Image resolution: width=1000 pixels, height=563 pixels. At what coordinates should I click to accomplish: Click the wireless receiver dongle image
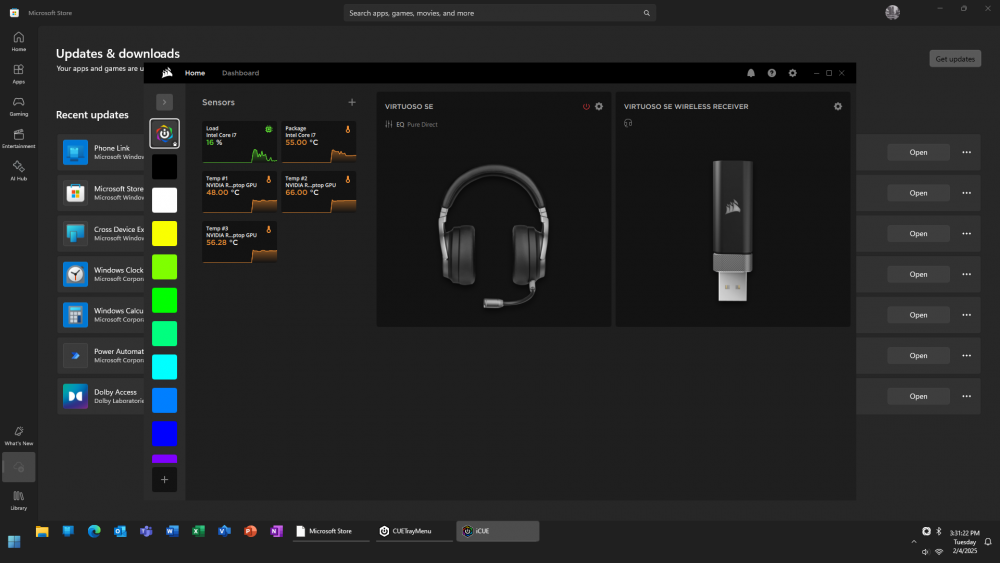point(732,230)
